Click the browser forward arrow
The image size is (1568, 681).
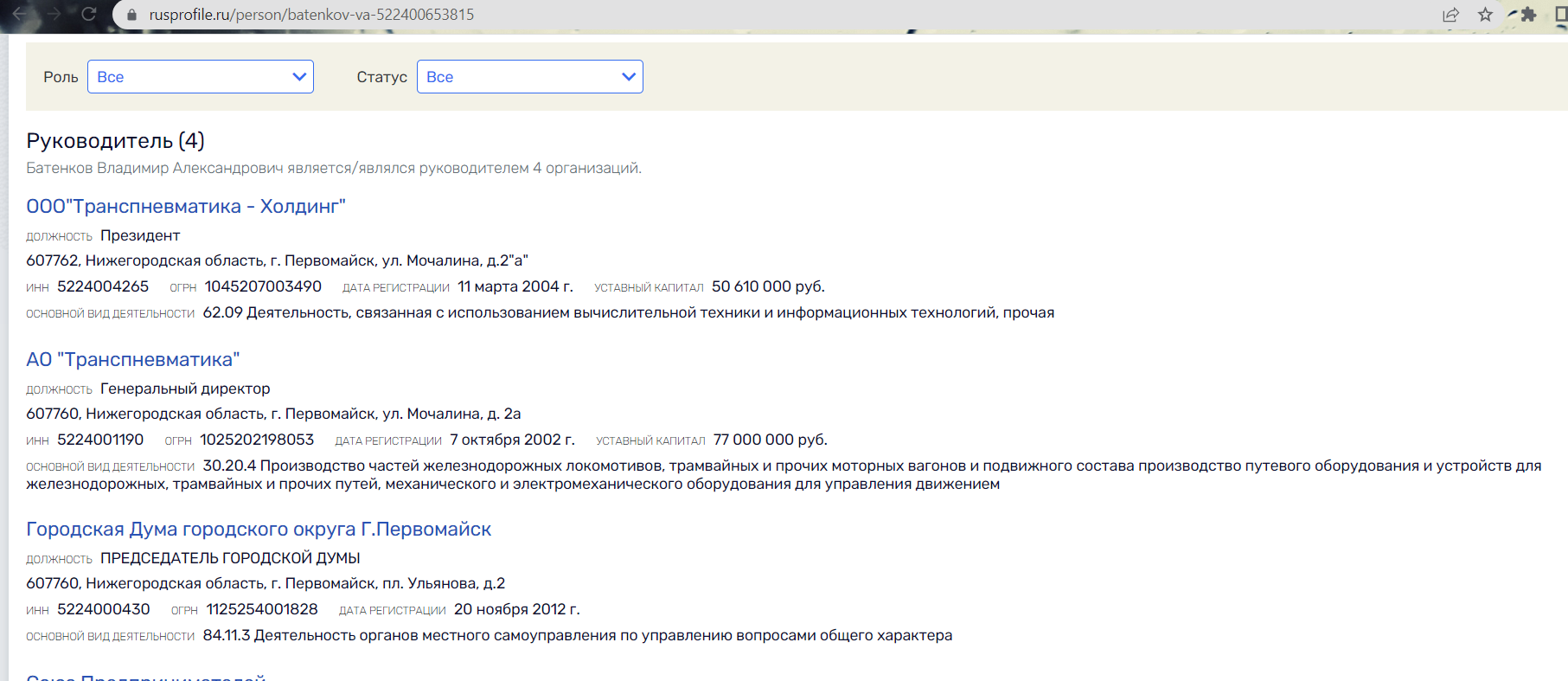tap(54, 14)
